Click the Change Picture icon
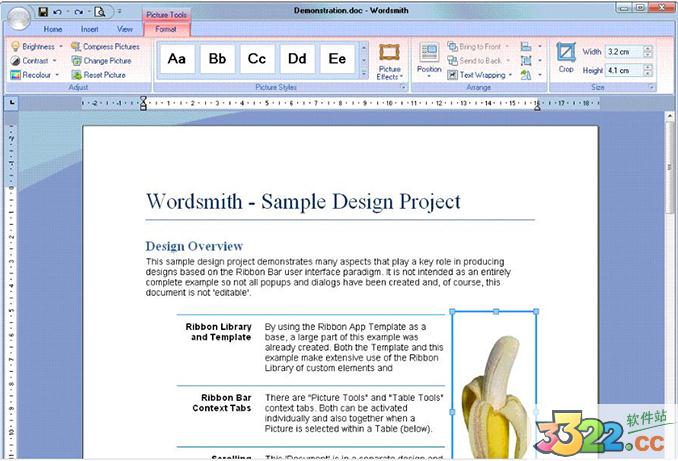 tap(76, 61)
